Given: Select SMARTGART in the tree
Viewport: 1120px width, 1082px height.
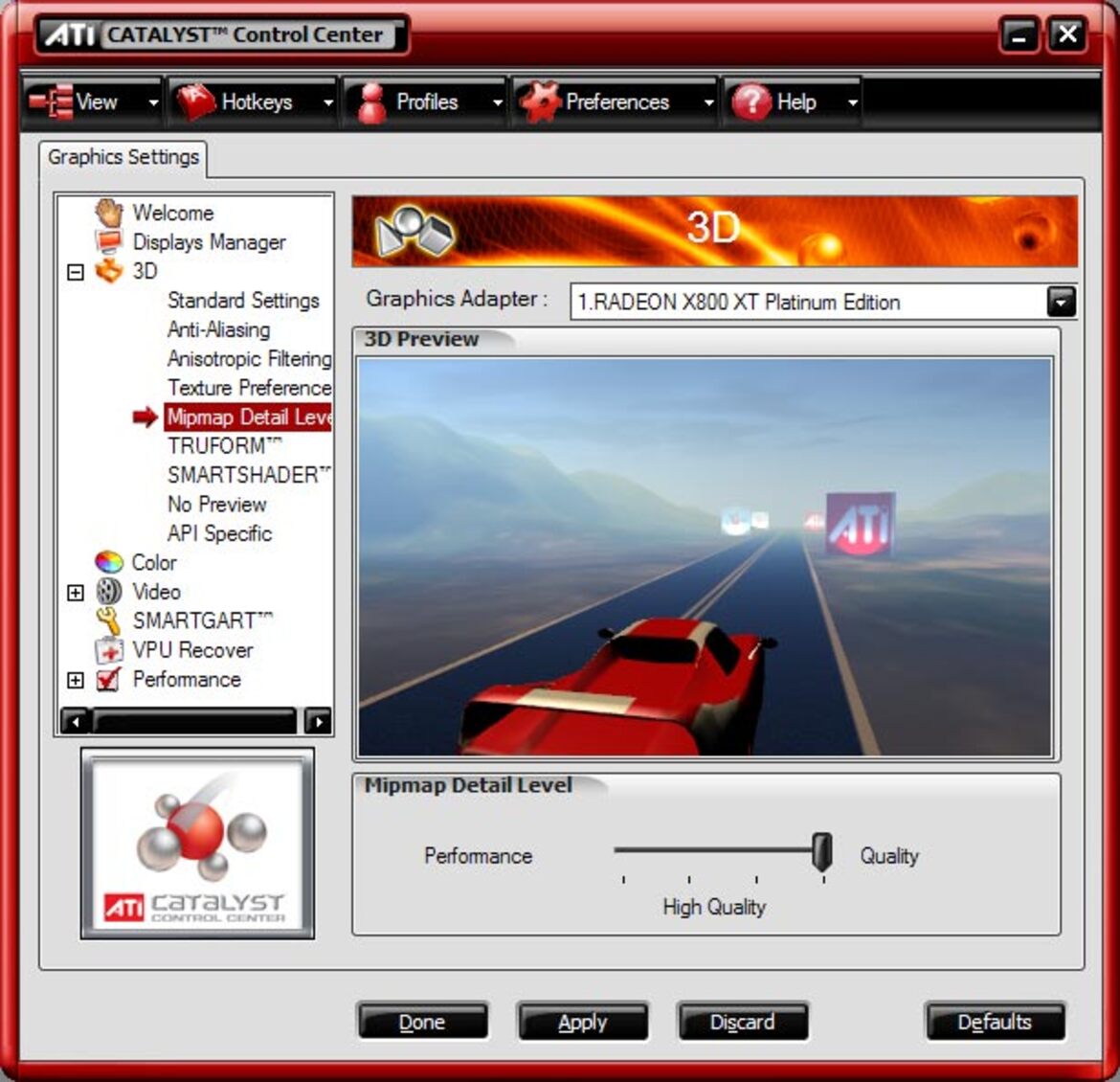Looking at the screenshot, I should [202, 620].
